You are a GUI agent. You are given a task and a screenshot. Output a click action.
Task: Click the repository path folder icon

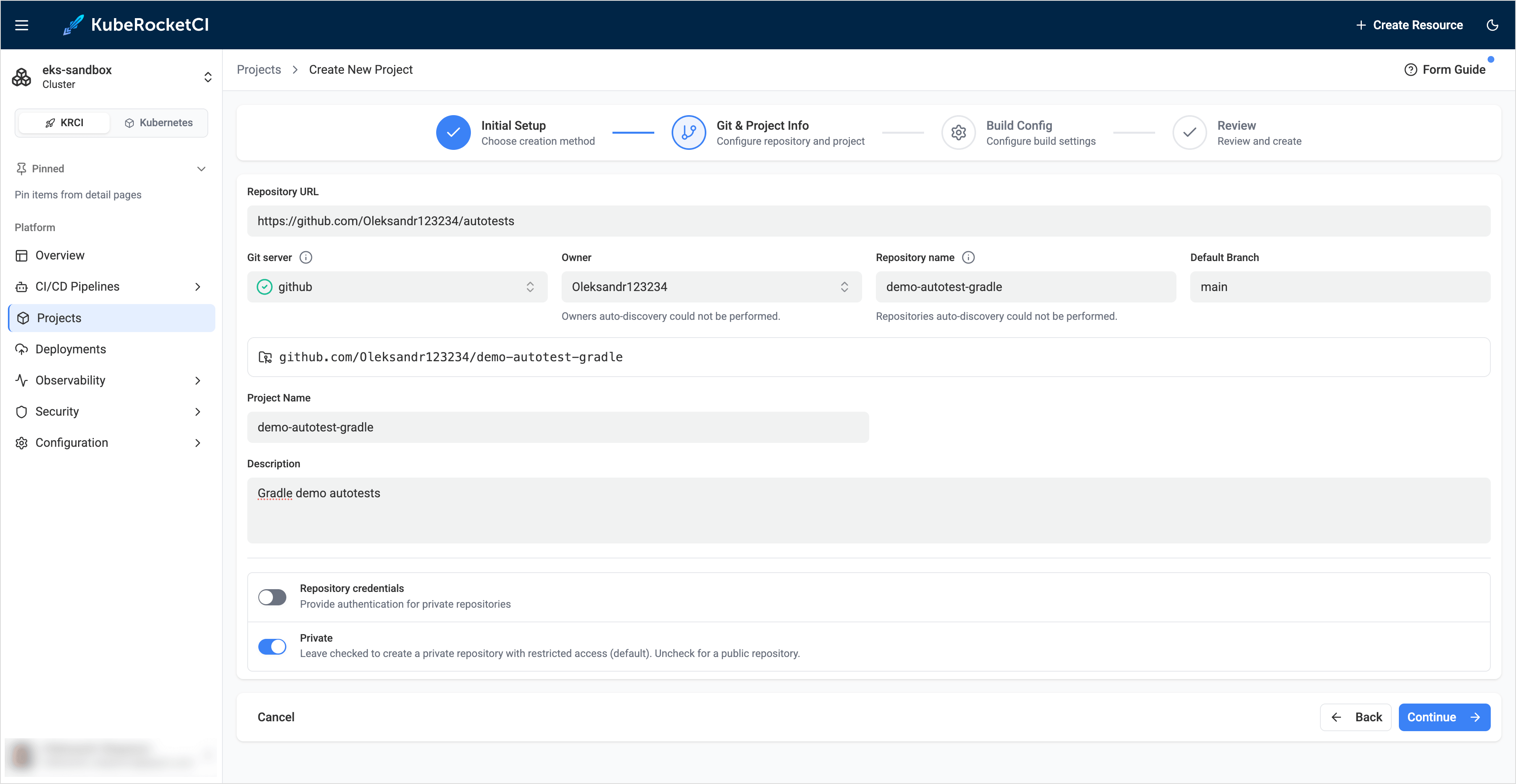[x=265, y=357]
